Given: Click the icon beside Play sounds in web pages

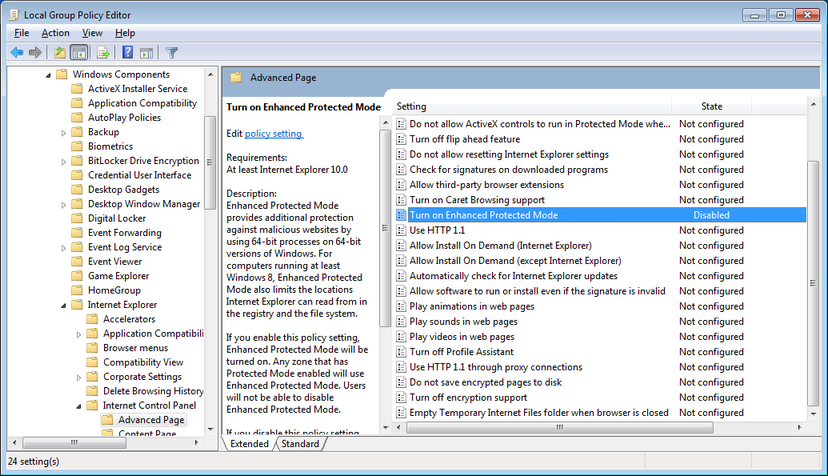Looking at the screenshot, I should 401,321.
